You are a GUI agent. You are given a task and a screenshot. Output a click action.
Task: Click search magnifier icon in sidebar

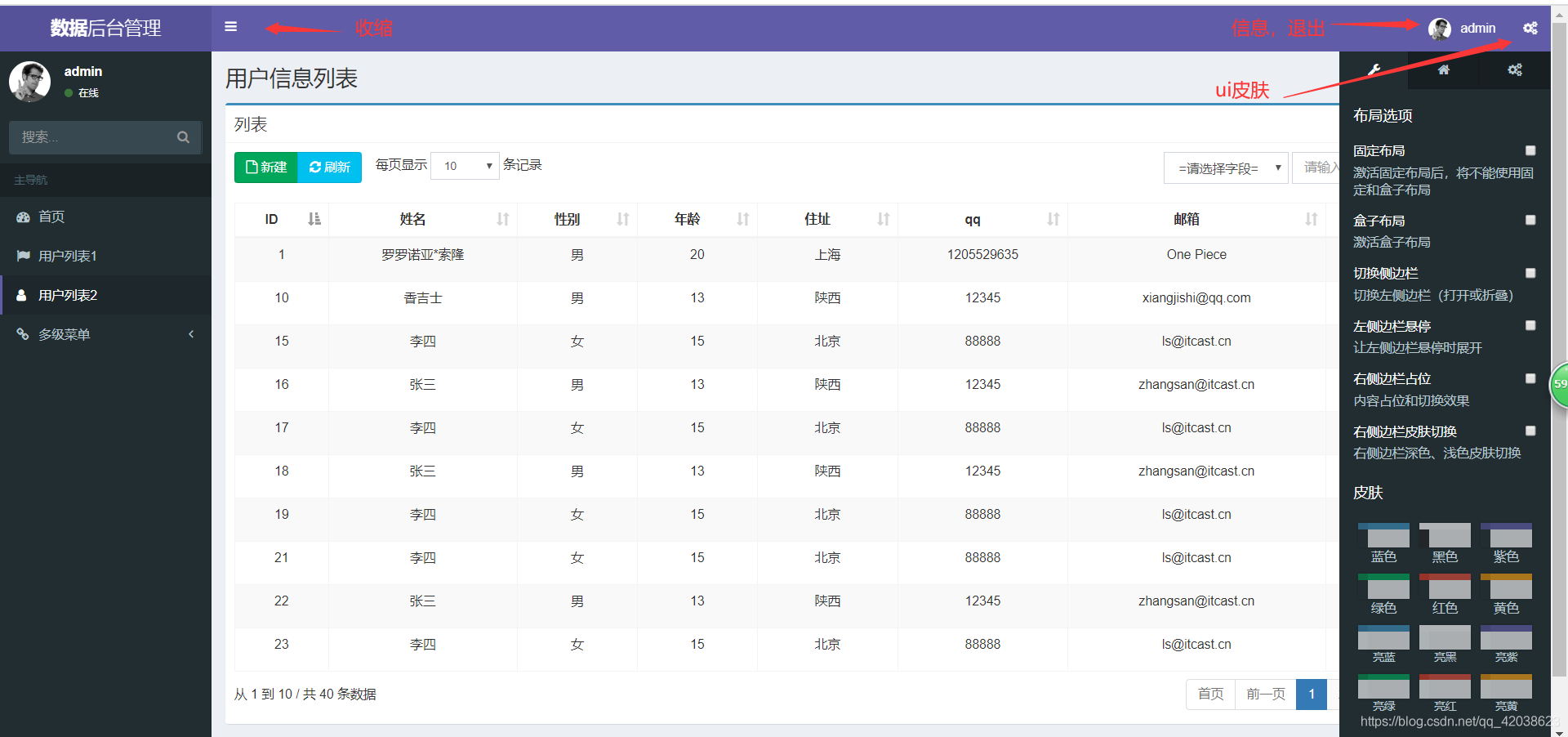click(183, 137)
